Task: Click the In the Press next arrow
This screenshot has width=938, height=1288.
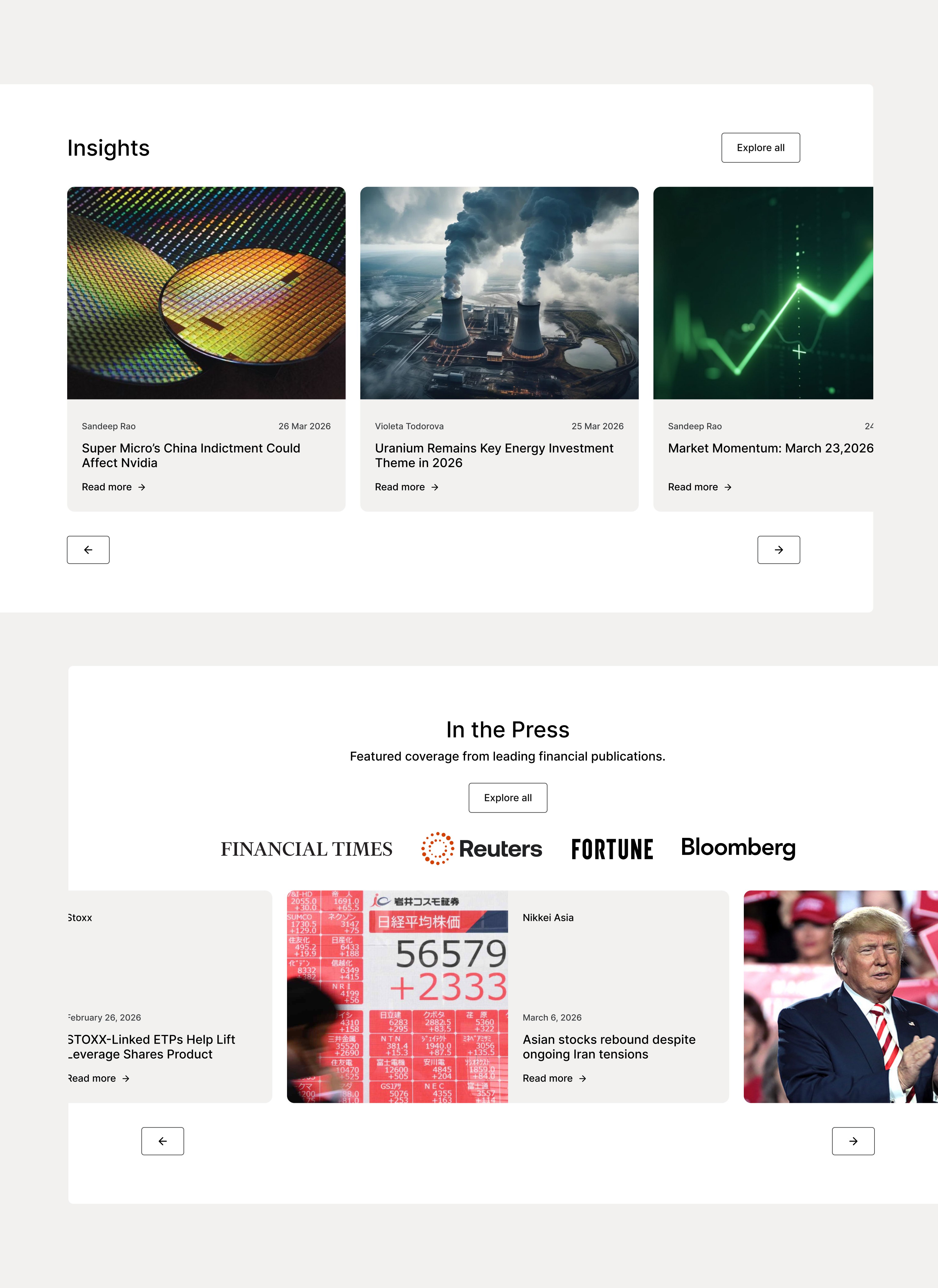Action: [853, 1141]
